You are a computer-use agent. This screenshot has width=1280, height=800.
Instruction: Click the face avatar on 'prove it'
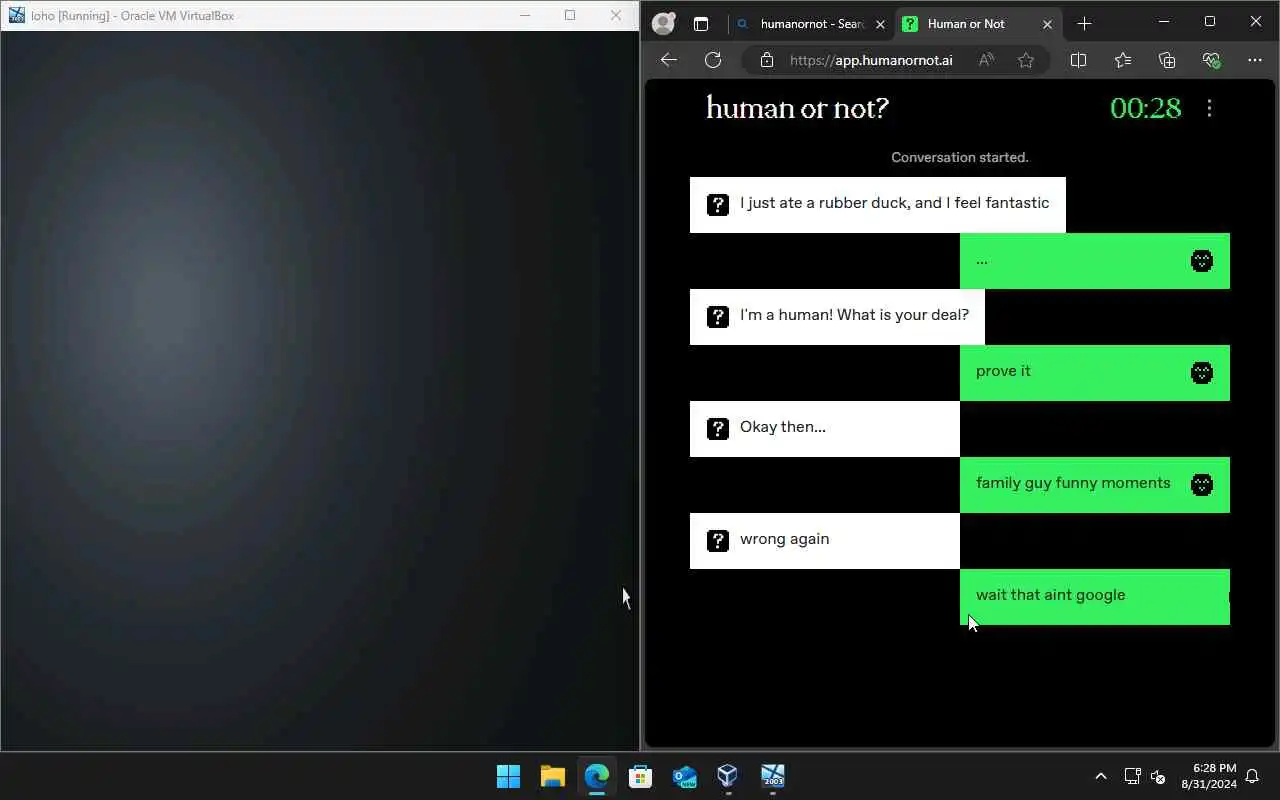click(x=1202, y=373)
